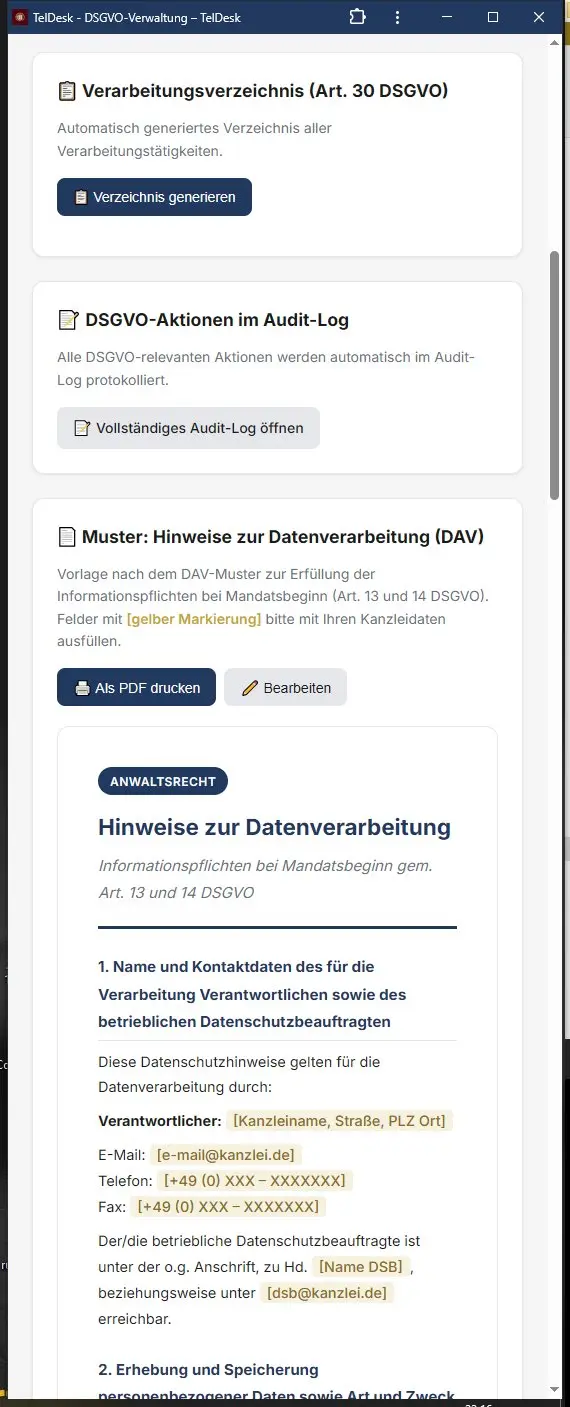Click the scrollbar up arrow

555,42
